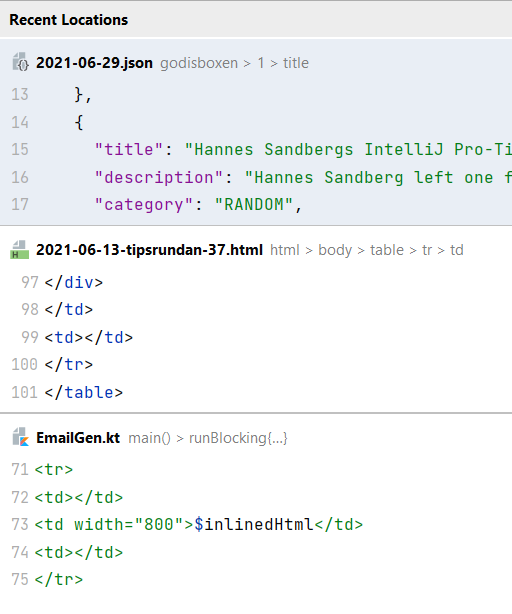Viewport: 512px width, 614px height.
Task: Click the Kotlin file icon for EmailGen.kt
Action: [x=20, y=437]
